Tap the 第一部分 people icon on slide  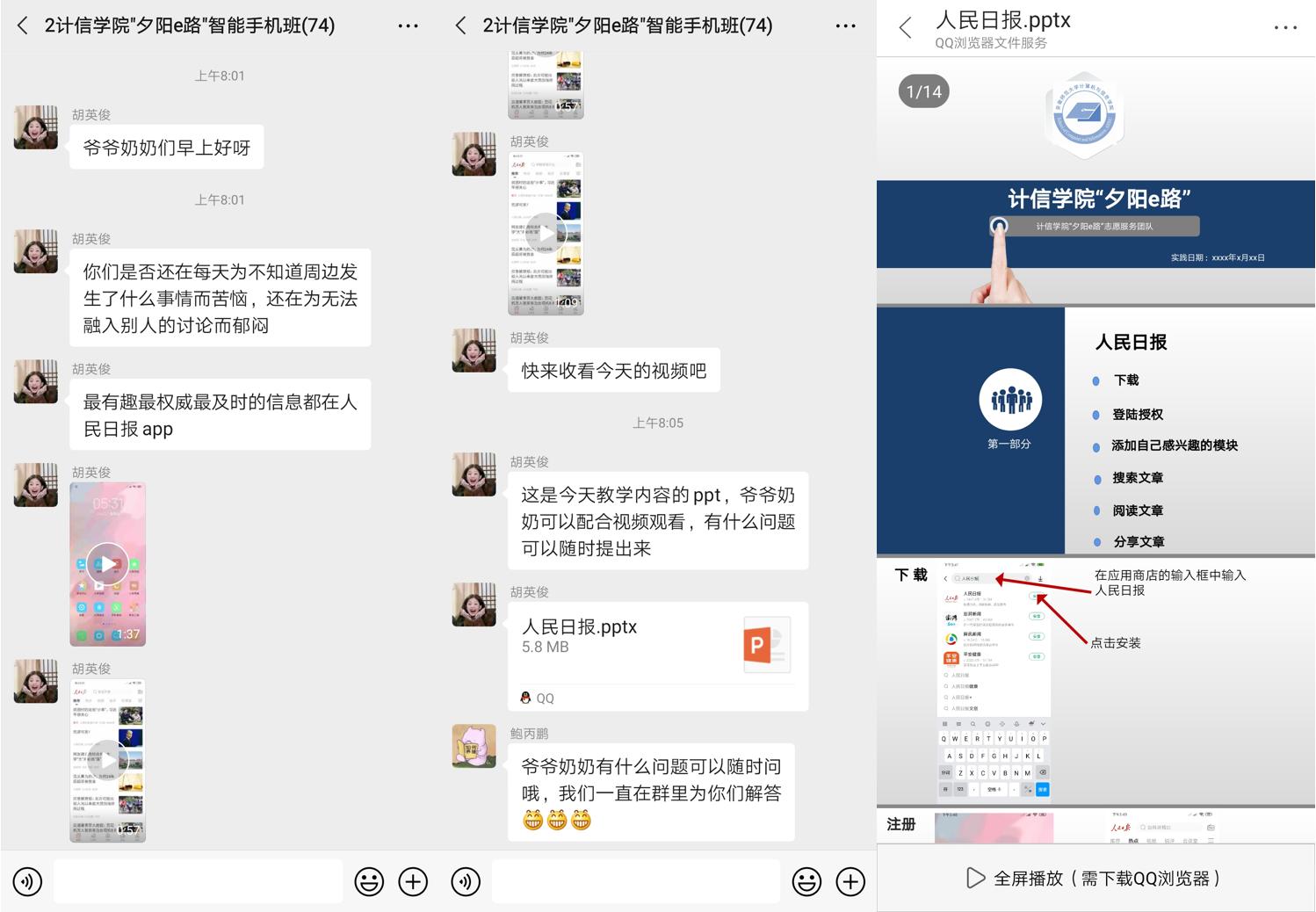click(1010, 400)
